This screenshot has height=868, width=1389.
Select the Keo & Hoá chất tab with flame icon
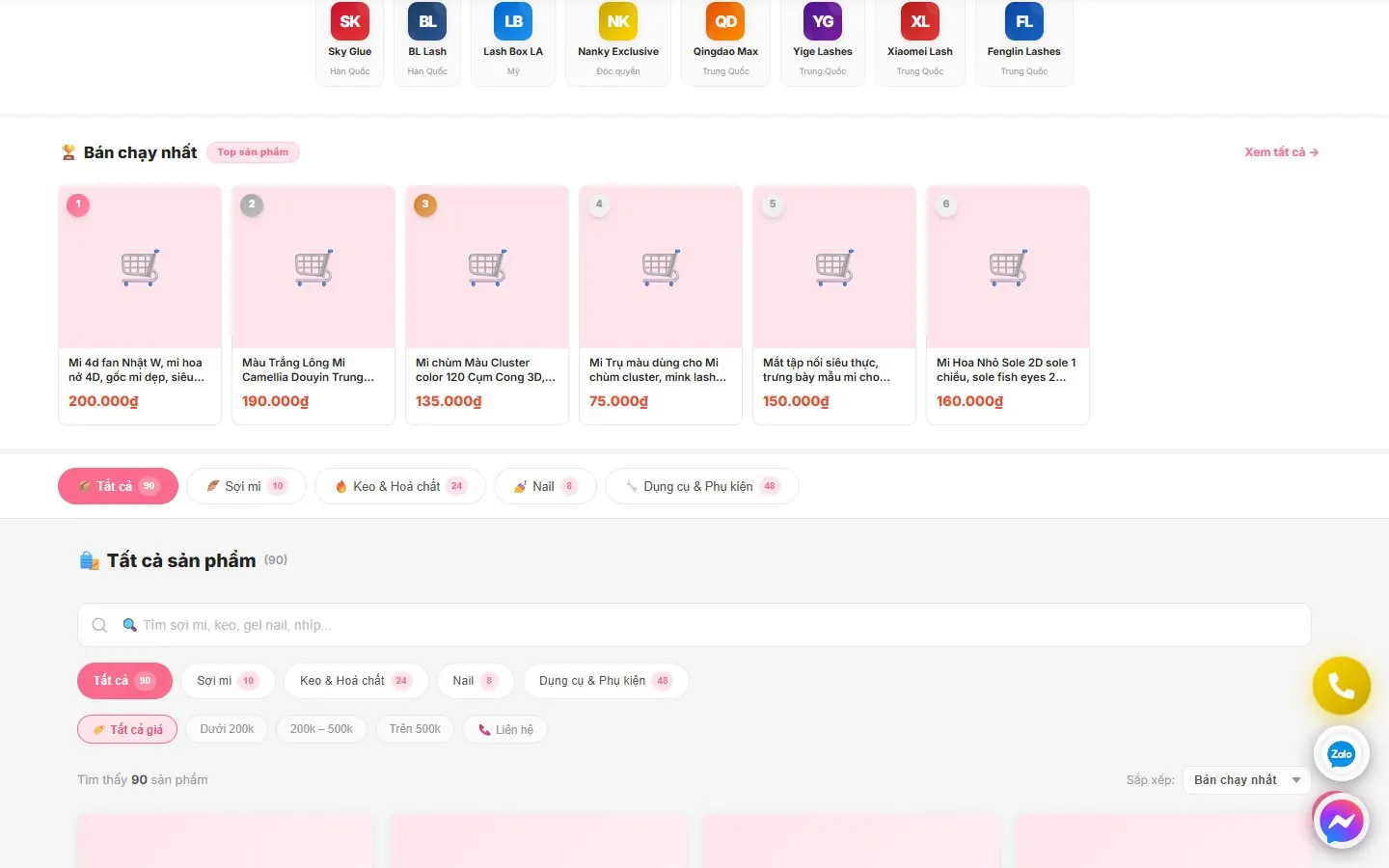[400, 486]
